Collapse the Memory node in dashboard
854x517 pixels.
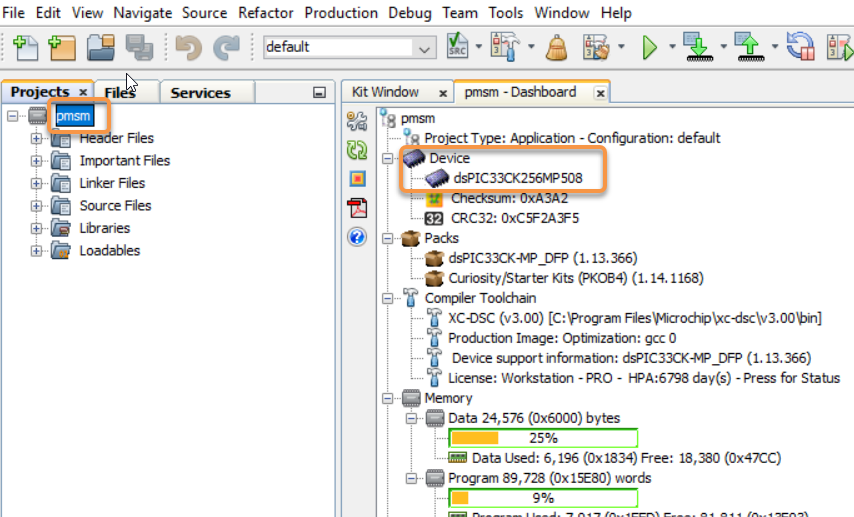(387, 398)
